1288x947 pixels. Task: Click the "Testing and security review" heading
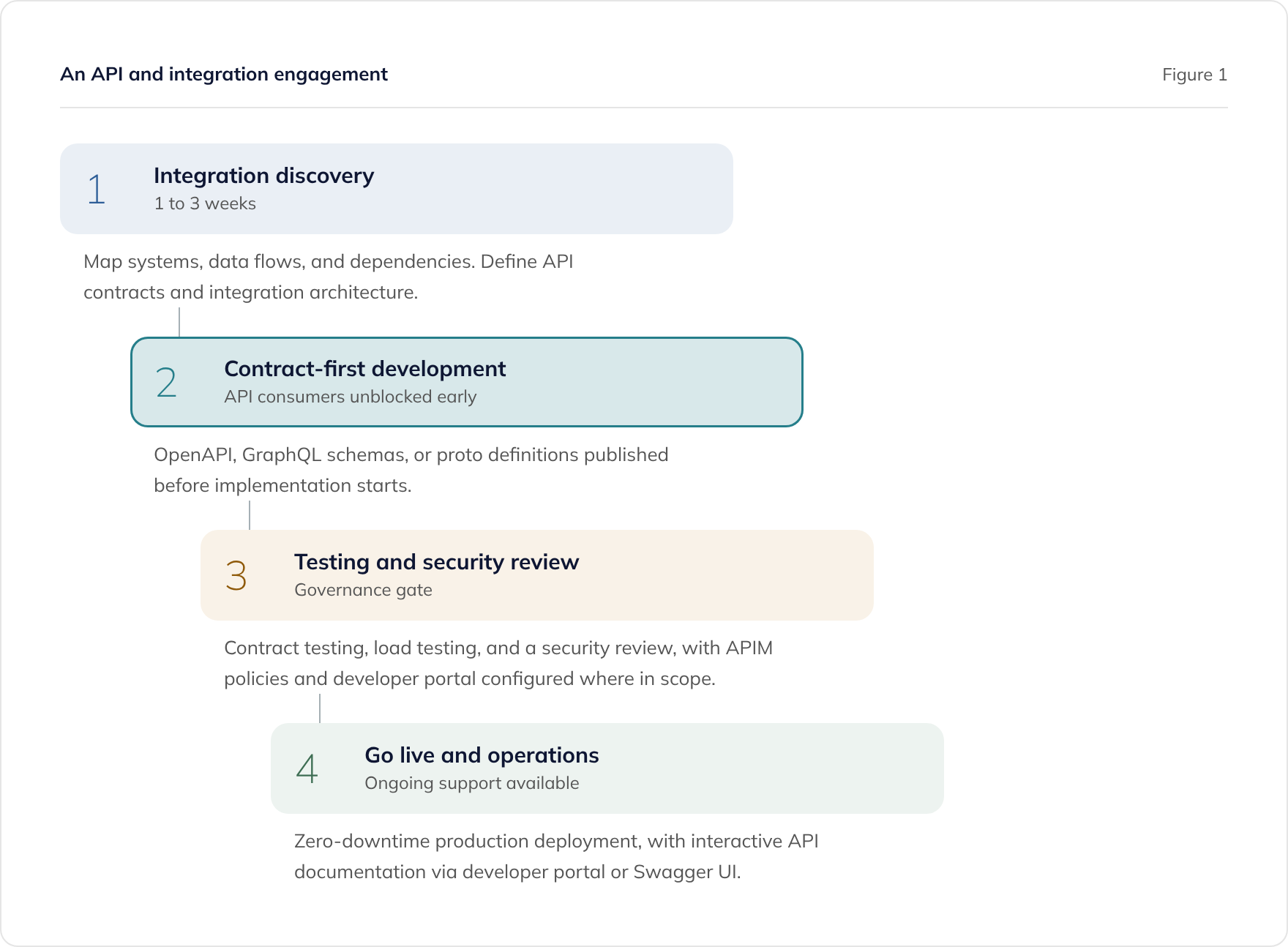pyautogui.click(x=436, y=562)
